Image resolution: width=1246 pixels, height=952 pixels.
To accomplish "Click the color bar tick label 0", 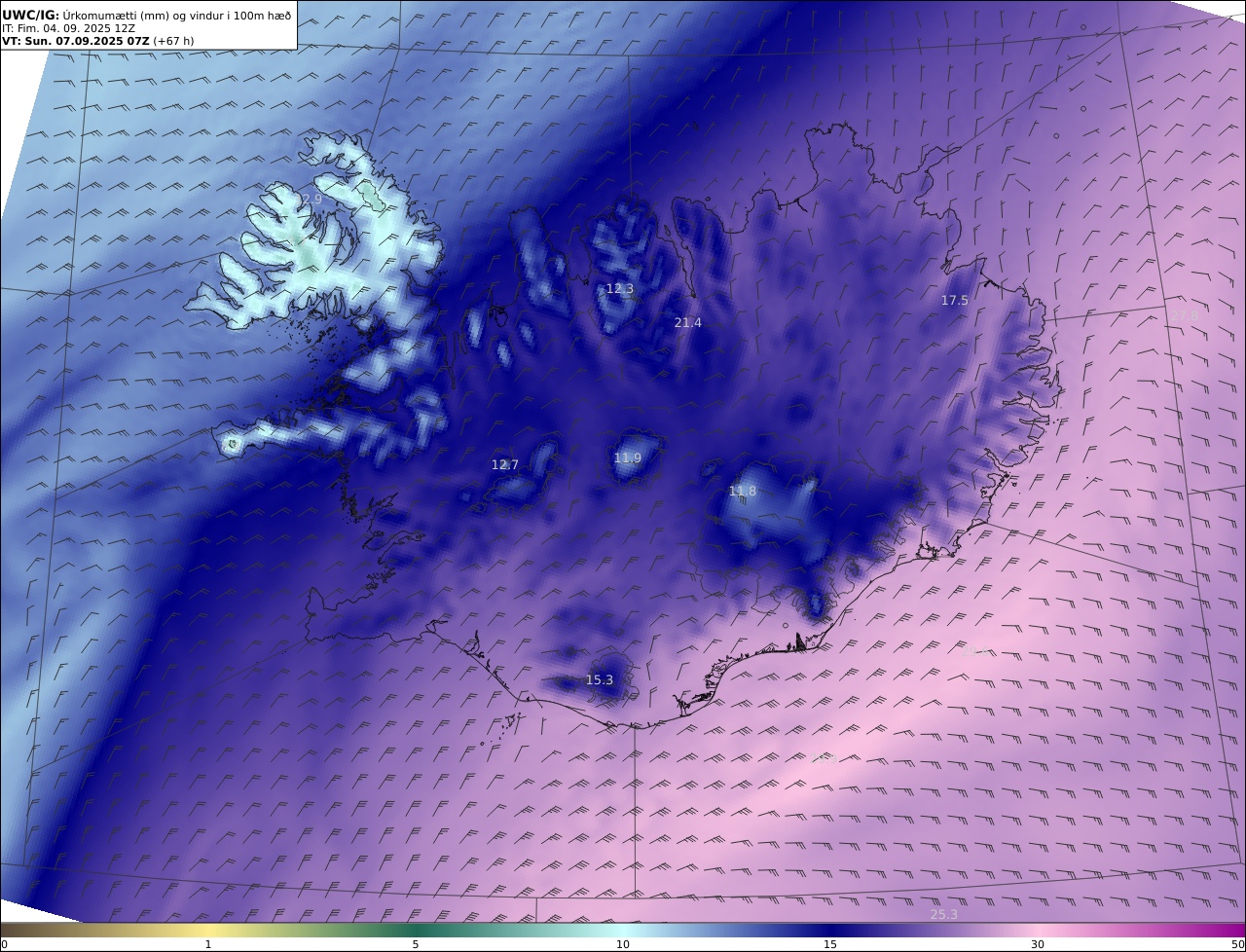I will (4, 944).
